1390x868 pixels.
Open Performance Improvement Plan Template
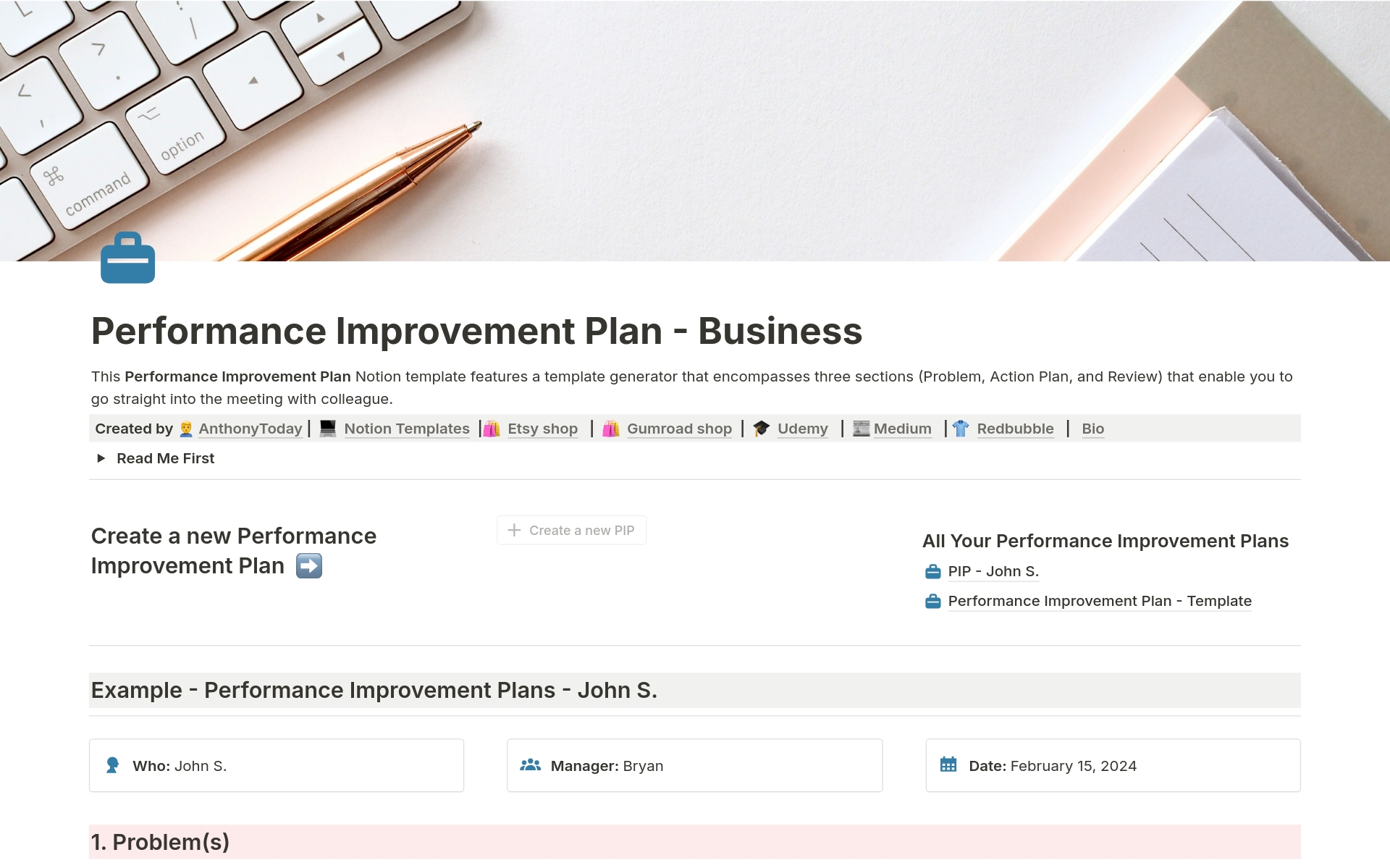point(1099,601)
